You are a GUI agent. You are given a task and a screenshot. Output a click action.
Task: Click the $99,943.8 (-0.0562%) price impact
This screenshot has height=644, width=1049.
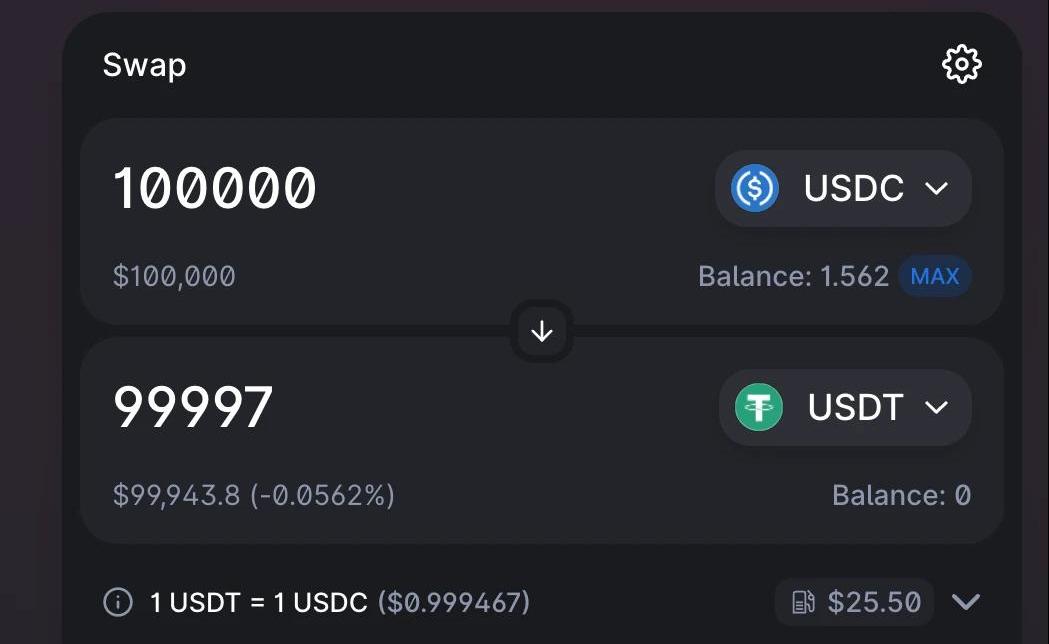coord(254,495)
